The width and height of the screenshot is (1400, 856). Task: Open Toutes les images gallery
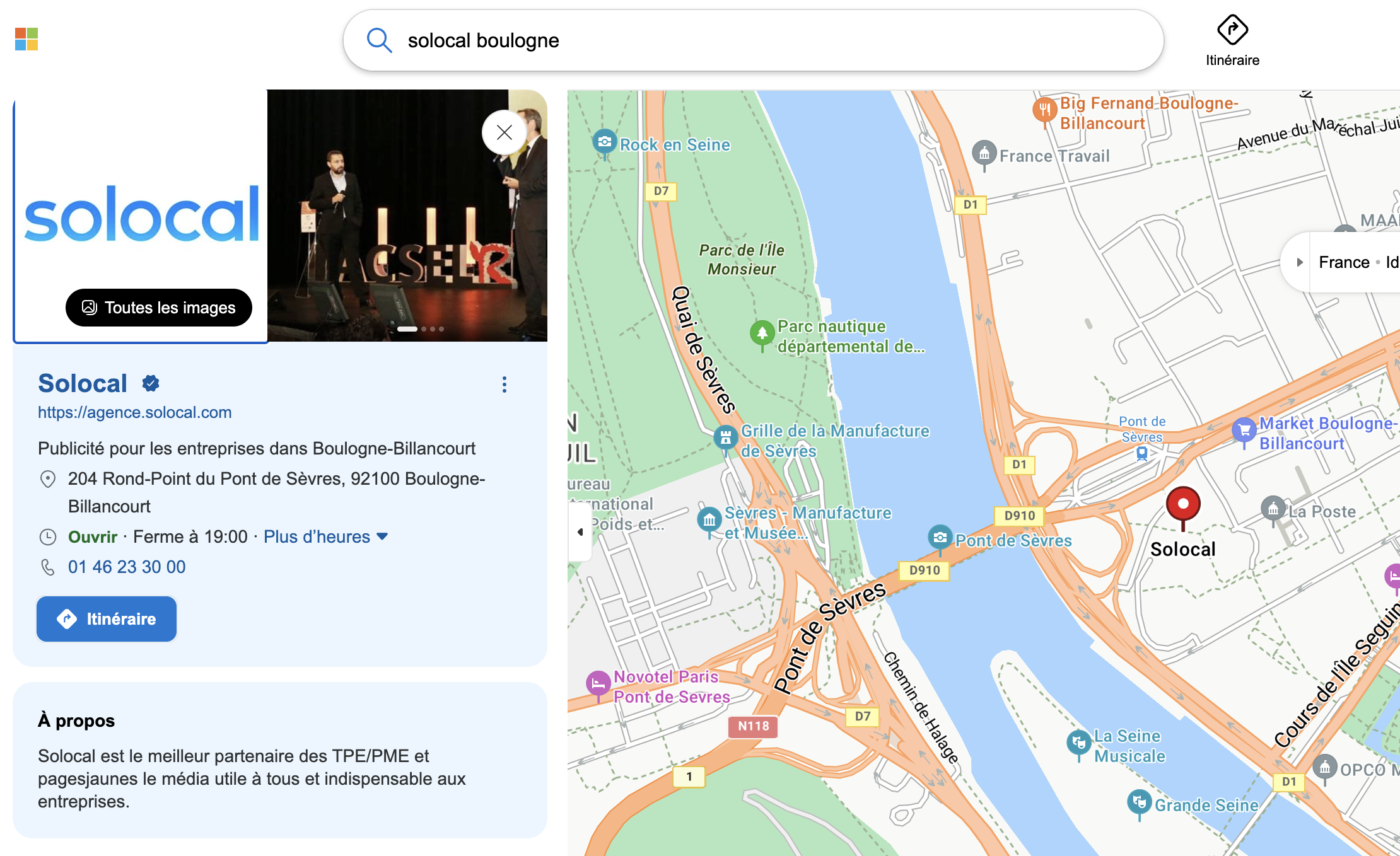click(159, 308)
